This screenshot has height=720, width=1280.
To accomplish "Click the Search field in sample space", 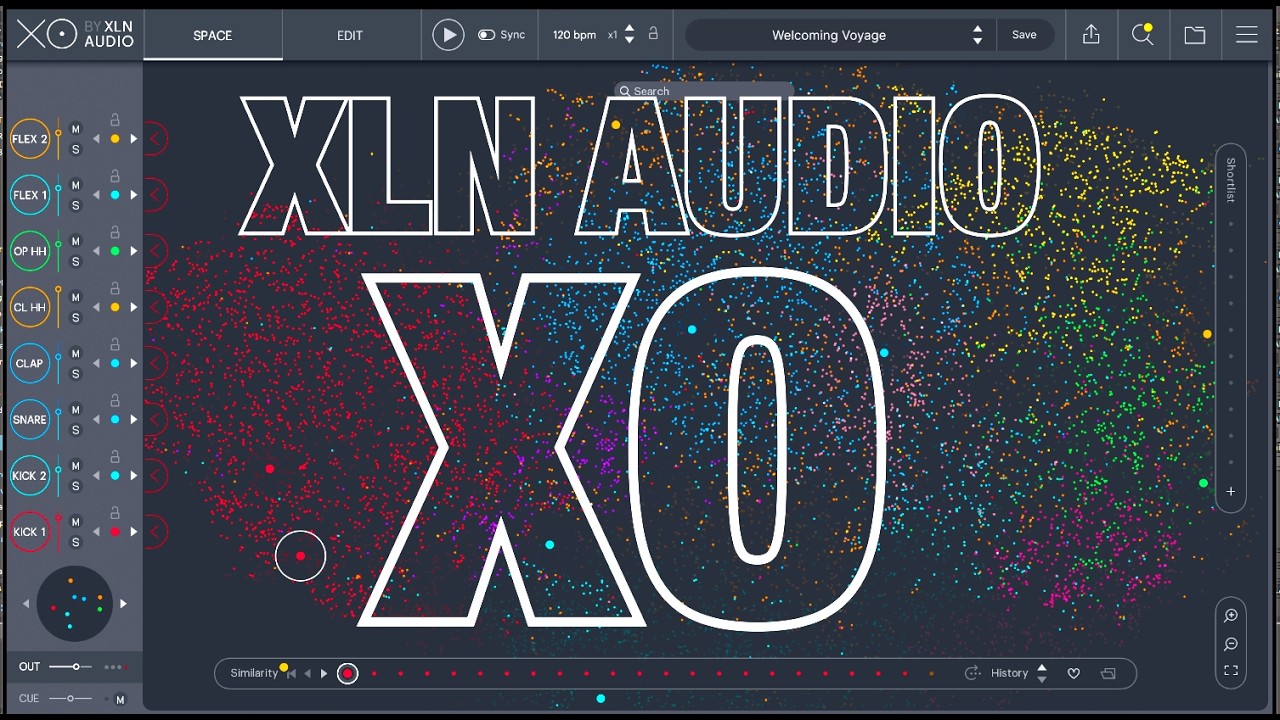I will 704,91.
